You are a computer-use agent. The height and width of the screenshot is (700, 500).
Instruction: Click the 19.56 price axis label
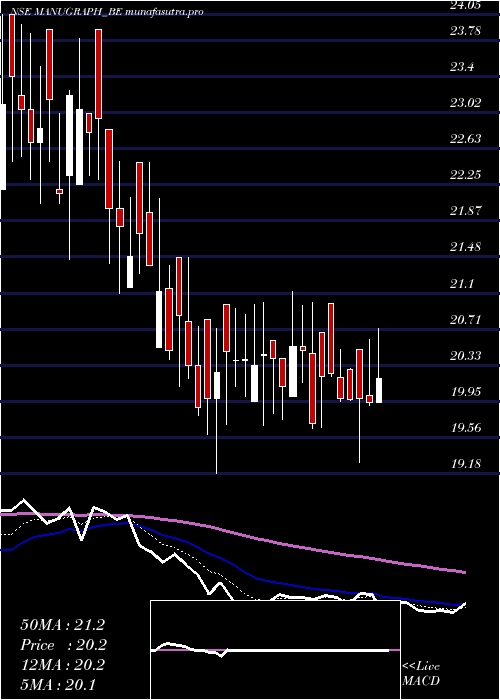click(x=466, y=428)
